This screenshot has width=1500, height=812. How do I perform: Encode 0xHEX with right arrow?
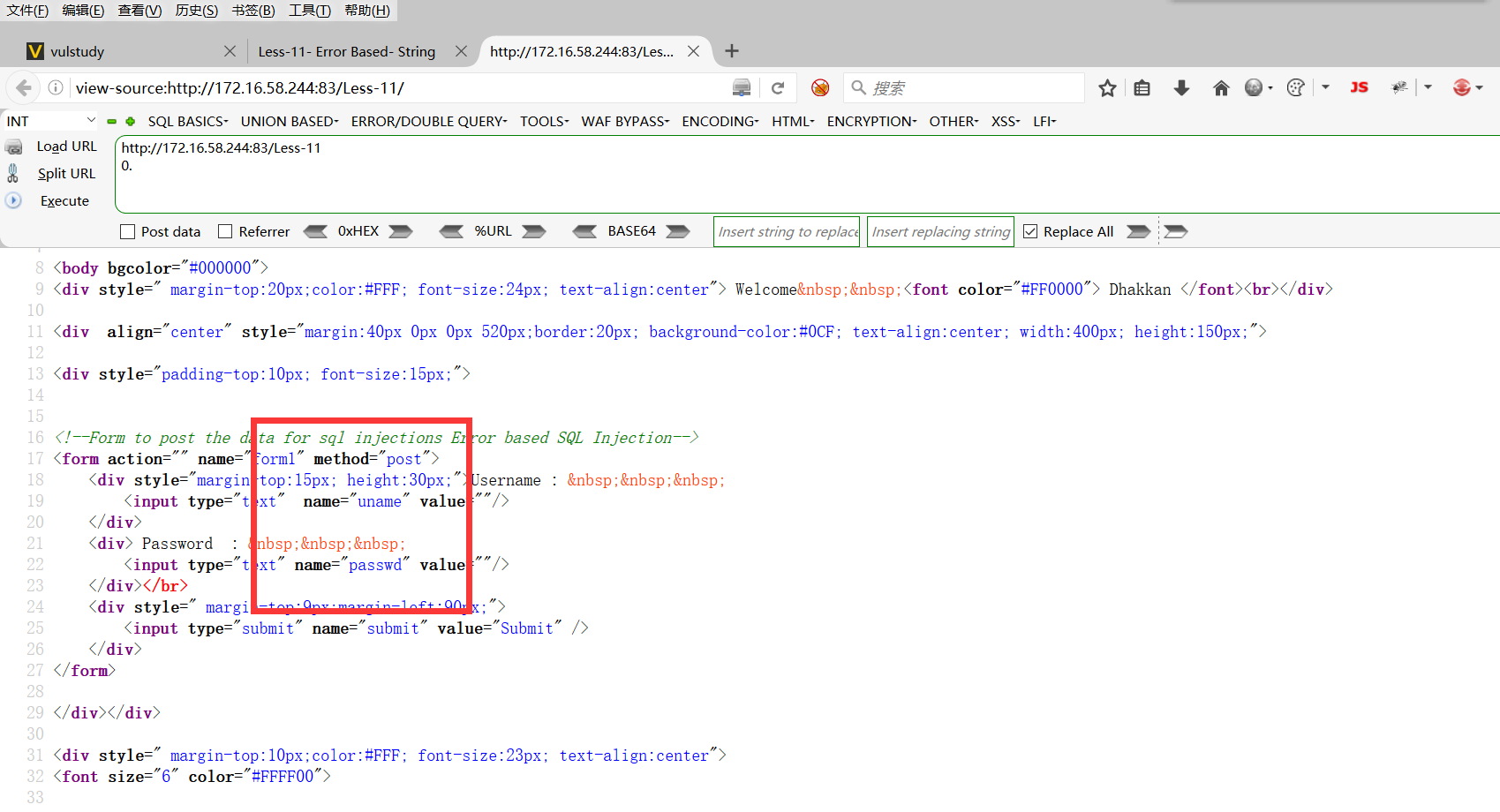pos(401,231)
